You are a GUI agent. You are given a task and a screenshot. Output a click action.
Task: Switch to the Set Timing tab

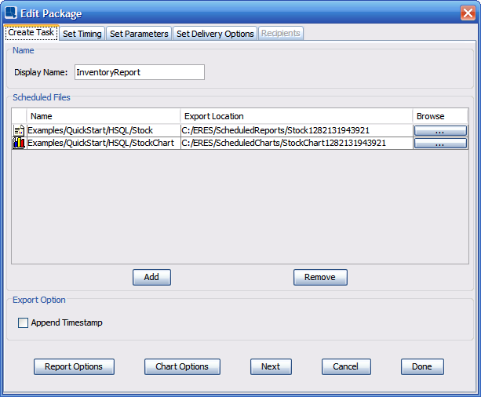[x=82, y=34]
